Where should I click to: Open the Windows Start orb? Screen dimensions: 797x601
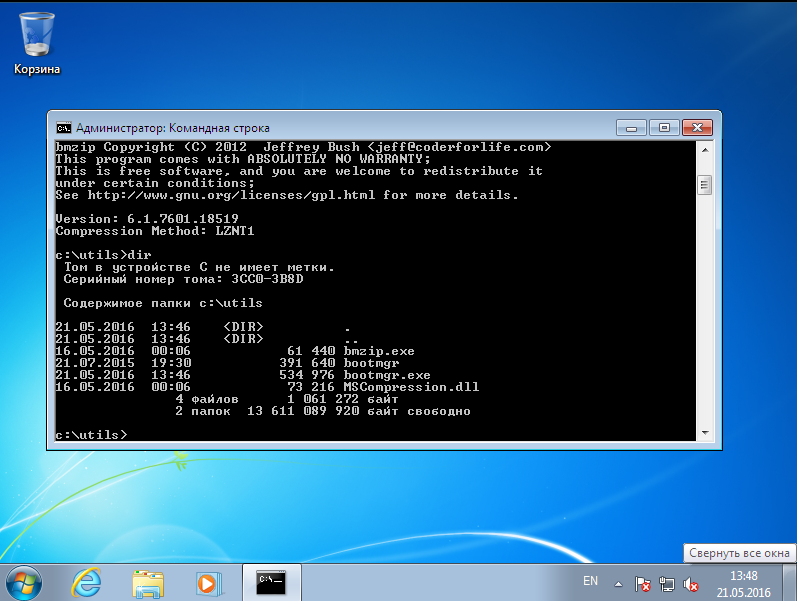(24, 583)
